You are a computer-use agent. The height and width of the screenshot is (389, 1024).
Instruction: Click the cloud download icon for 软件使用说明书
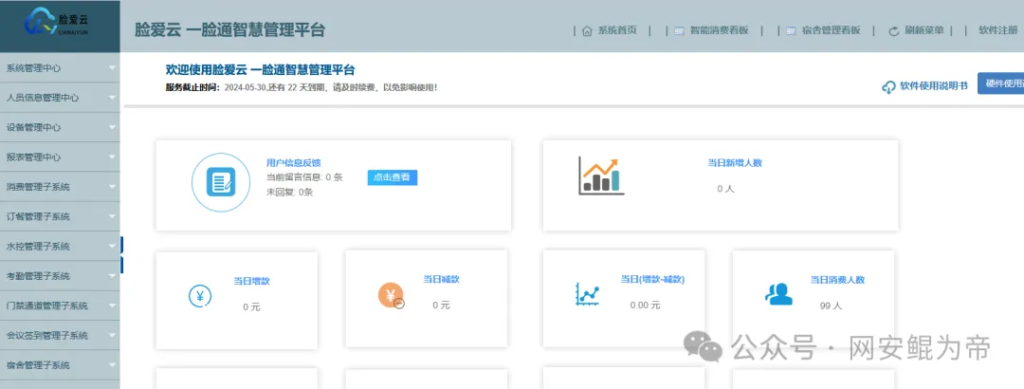889,87
